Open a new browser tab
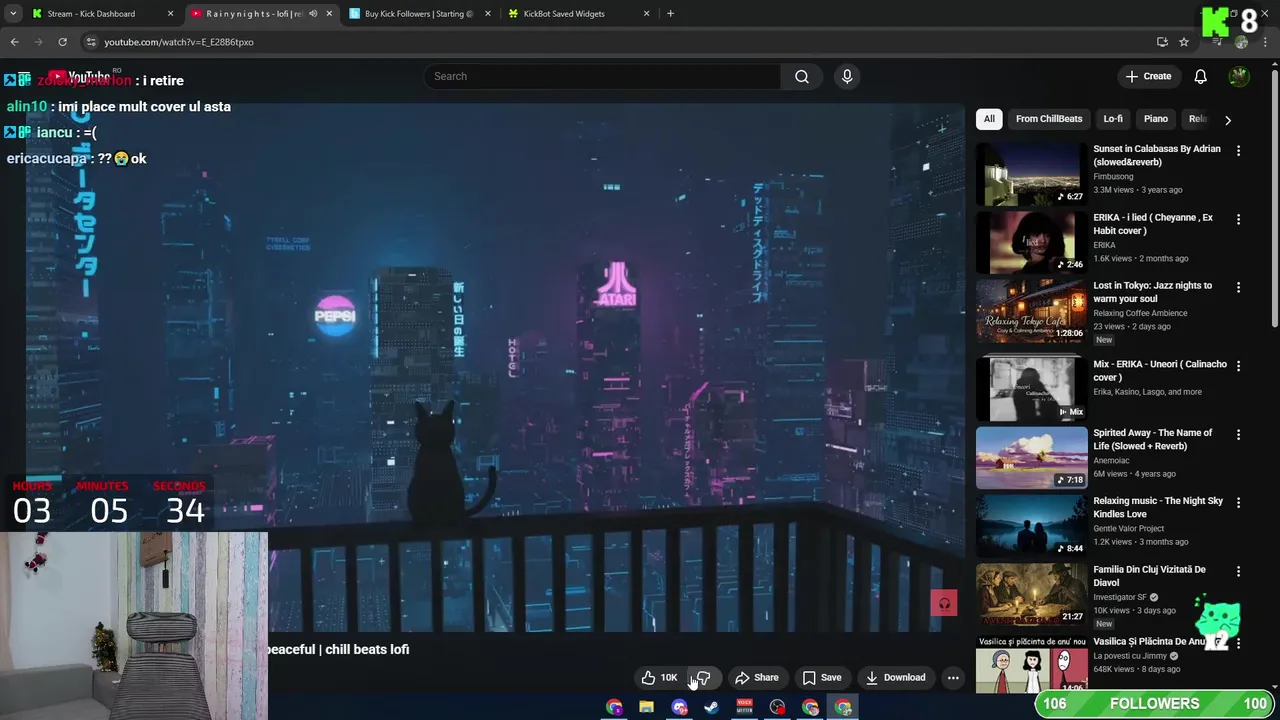The image size is (1280, 720). [670, 14]
